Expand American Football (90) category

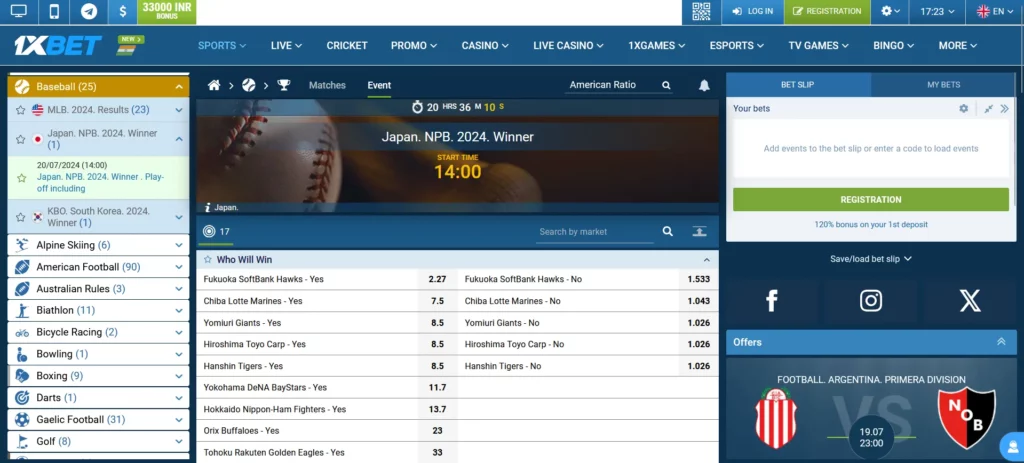click(179, 267)
